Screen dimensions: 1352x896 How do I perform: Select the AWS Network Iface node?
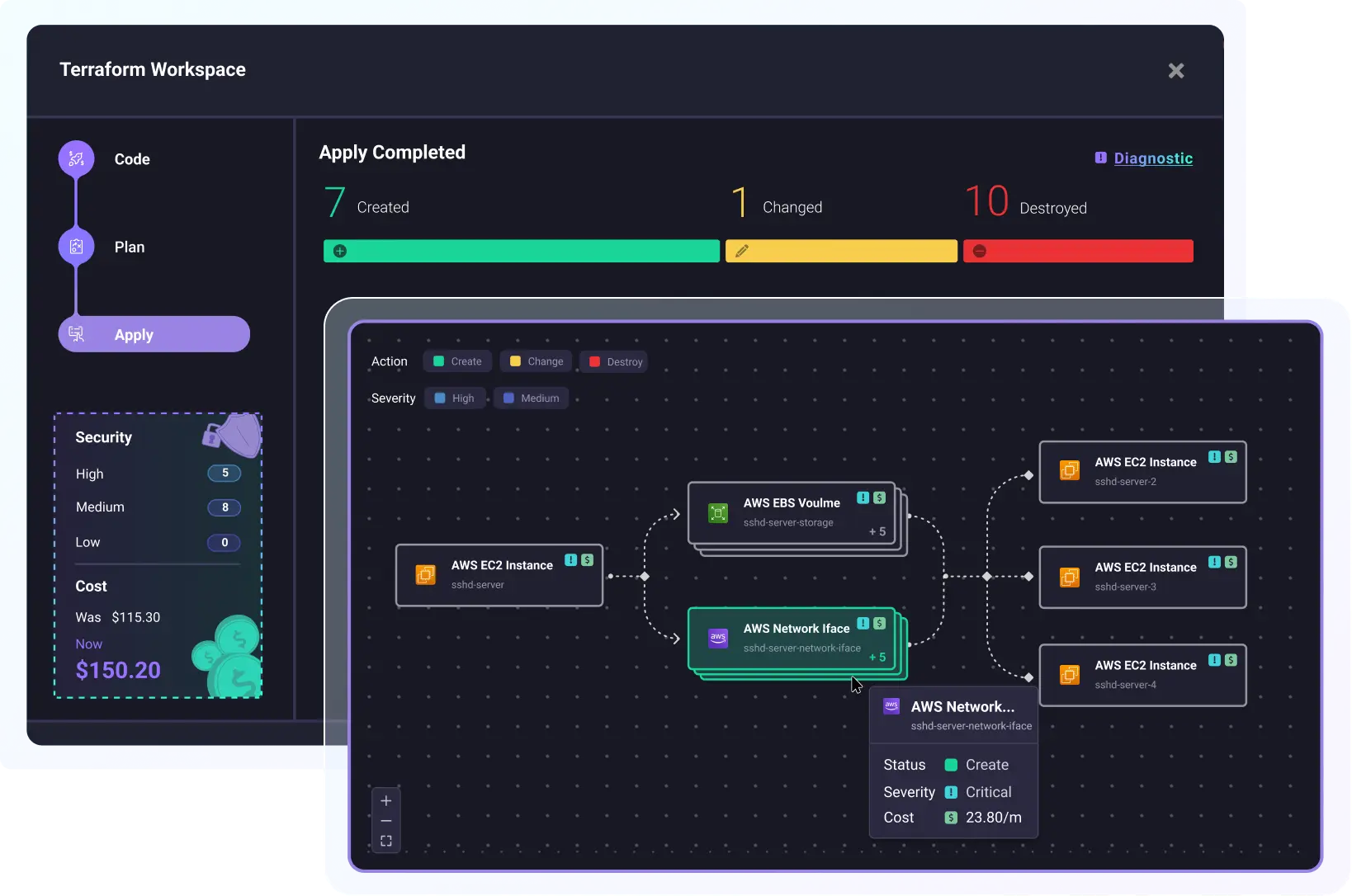[792, 639]
